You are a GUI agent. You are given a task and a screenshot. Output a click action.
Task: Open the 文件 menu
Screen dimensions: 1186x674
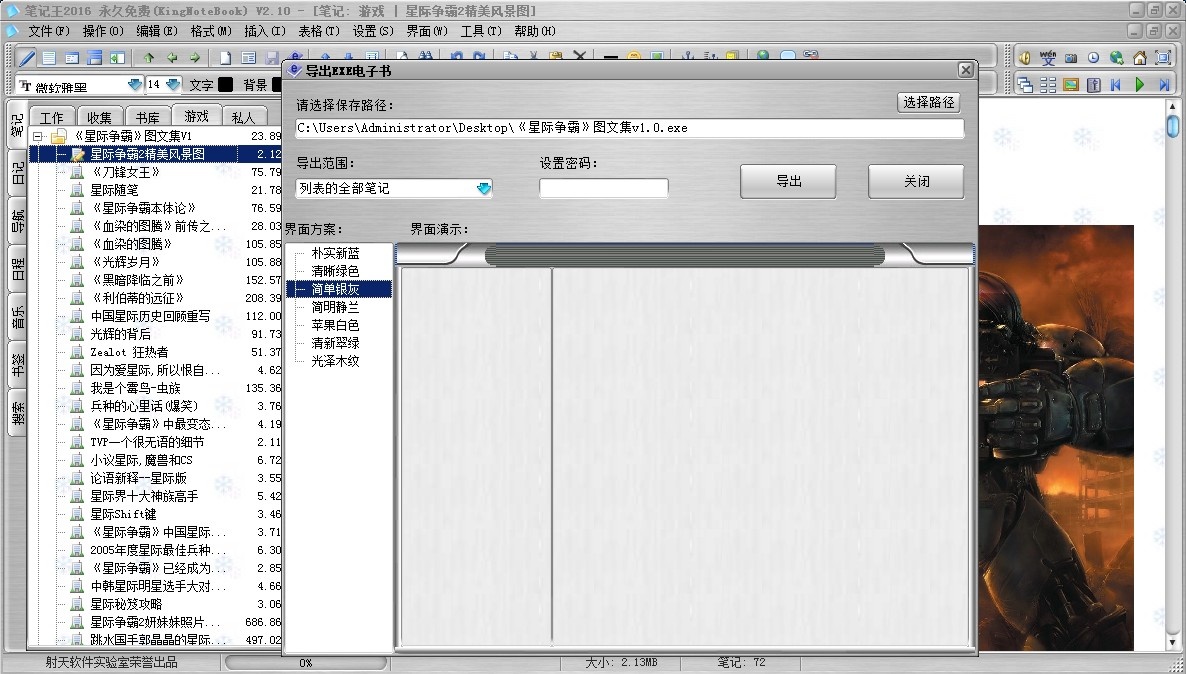tap(48, 31)
